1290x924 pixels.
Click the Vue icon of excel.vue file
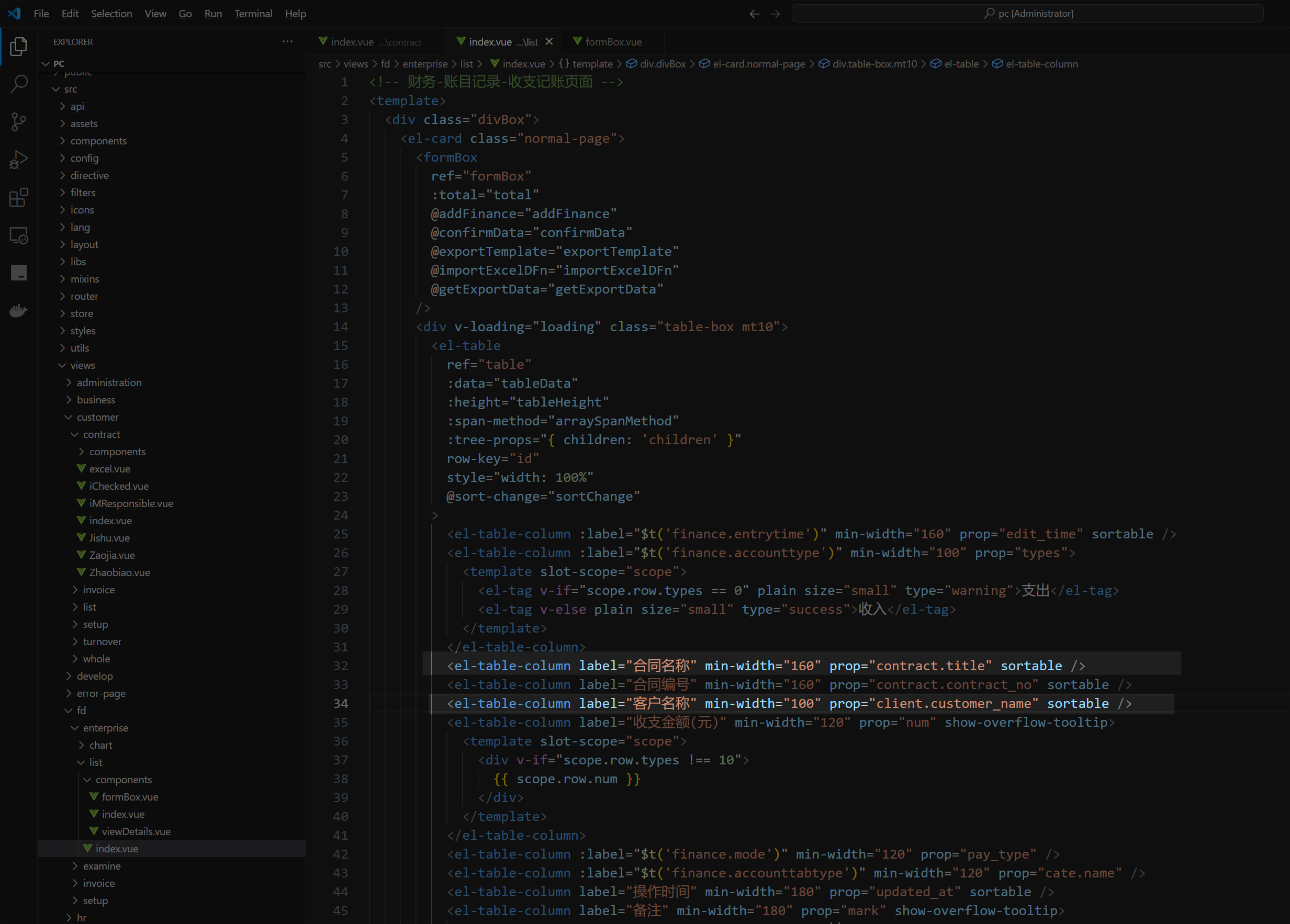coord(81,468)
